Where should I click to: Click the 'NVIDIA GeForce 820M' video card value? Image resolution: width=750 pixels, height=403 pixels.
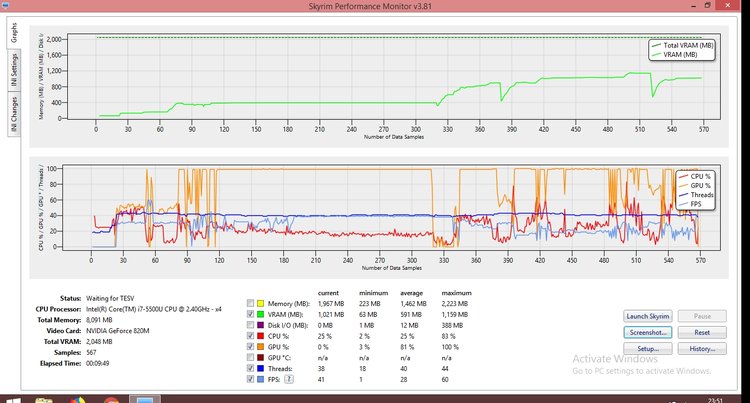[x=118, y=330]
